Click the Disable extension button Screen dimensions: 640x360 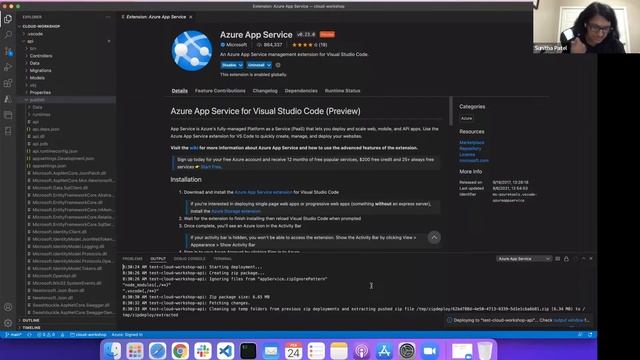(x=229, y=65)
